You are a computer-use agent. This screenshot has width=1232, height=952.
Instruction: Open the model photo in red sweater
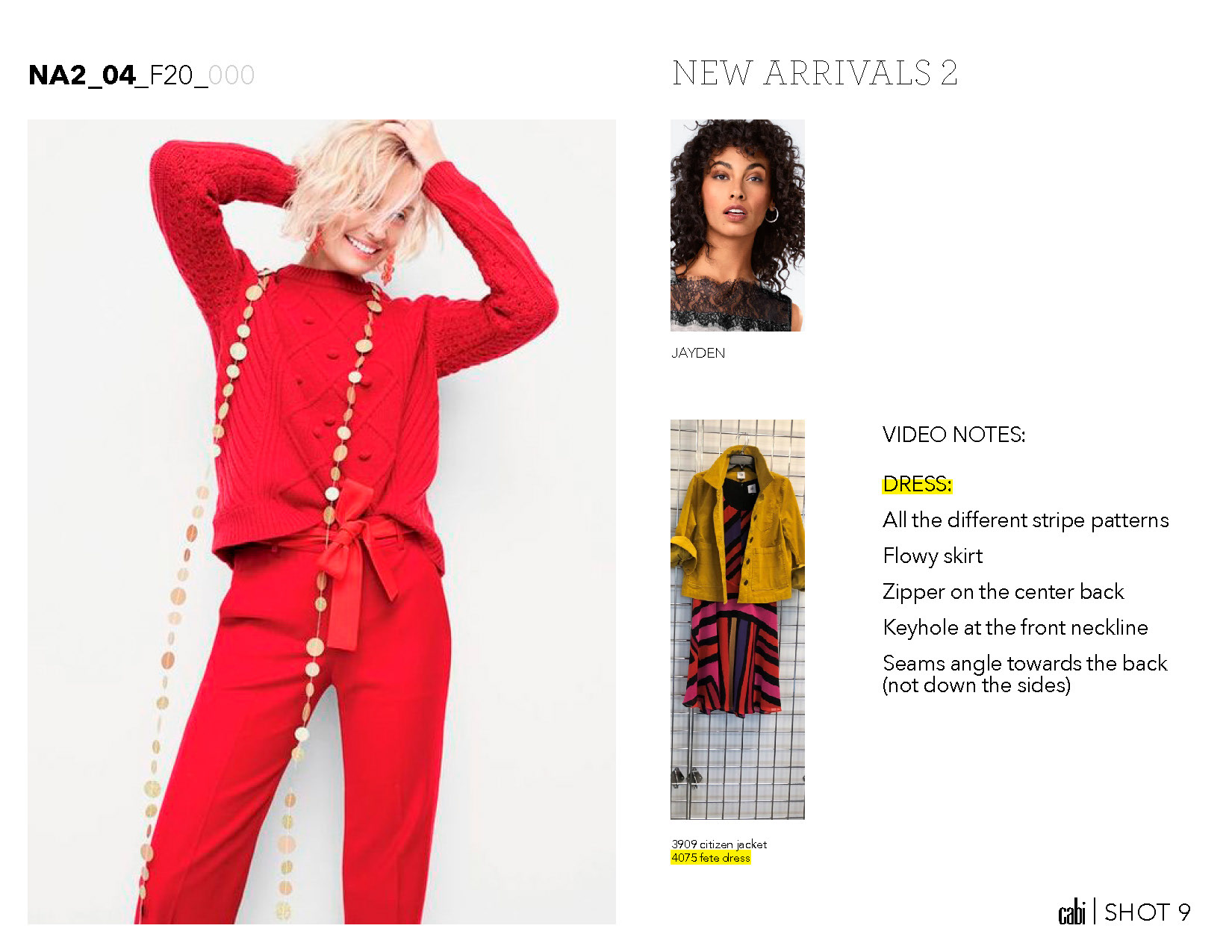tap(322, 521)
